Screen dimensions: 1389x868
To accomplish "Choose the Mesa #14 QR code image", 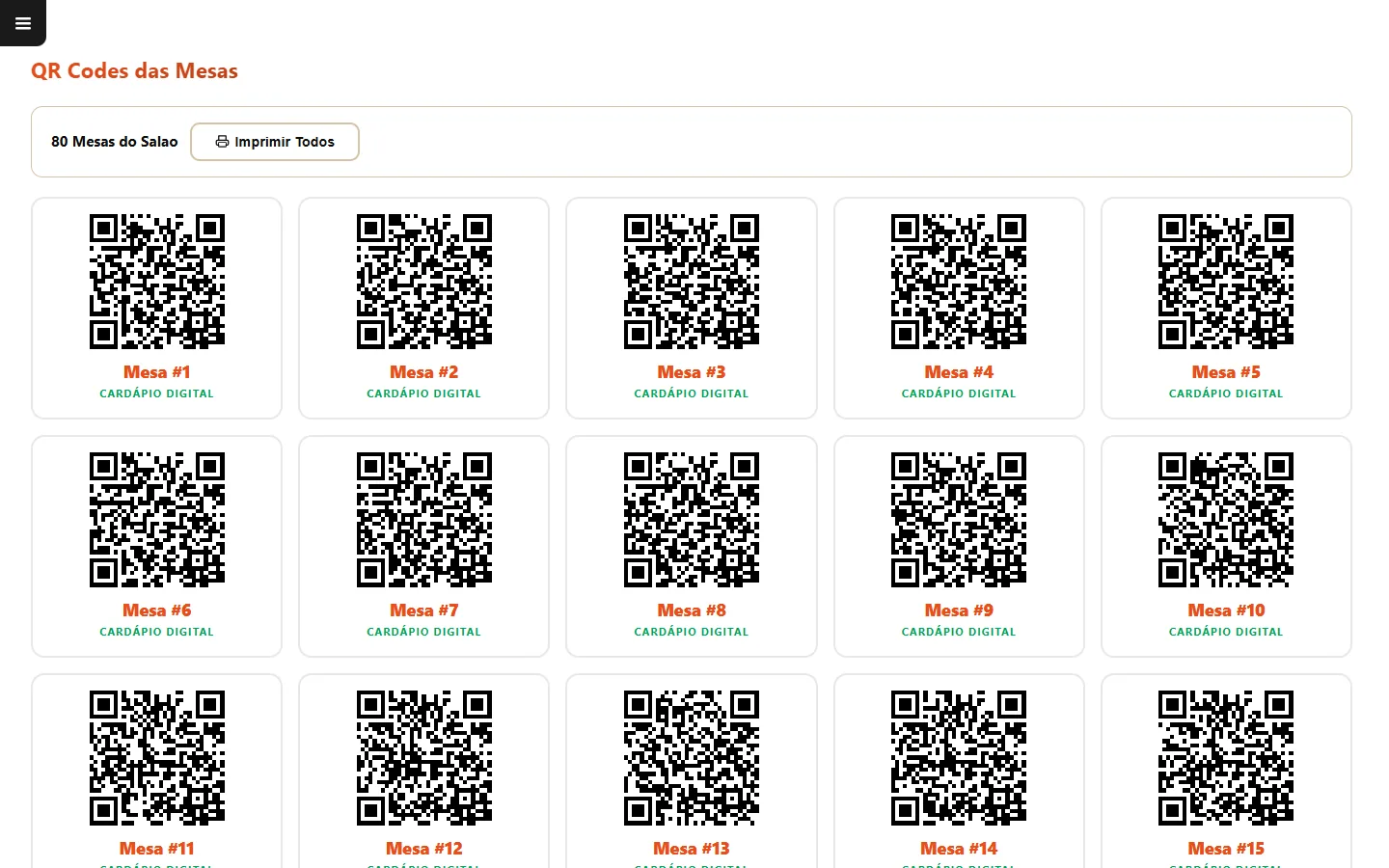I will pos(959,758).
